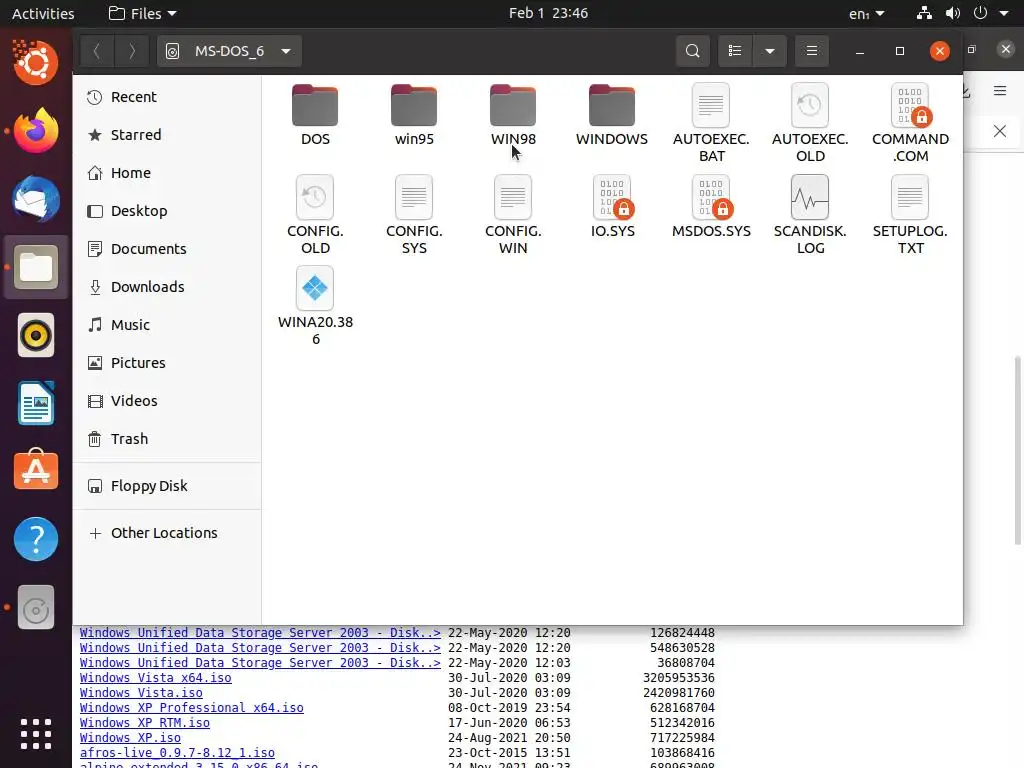Go to Downloads in the sidebar
This screenshot has height=768, width=1024.
tap(167, 287)
